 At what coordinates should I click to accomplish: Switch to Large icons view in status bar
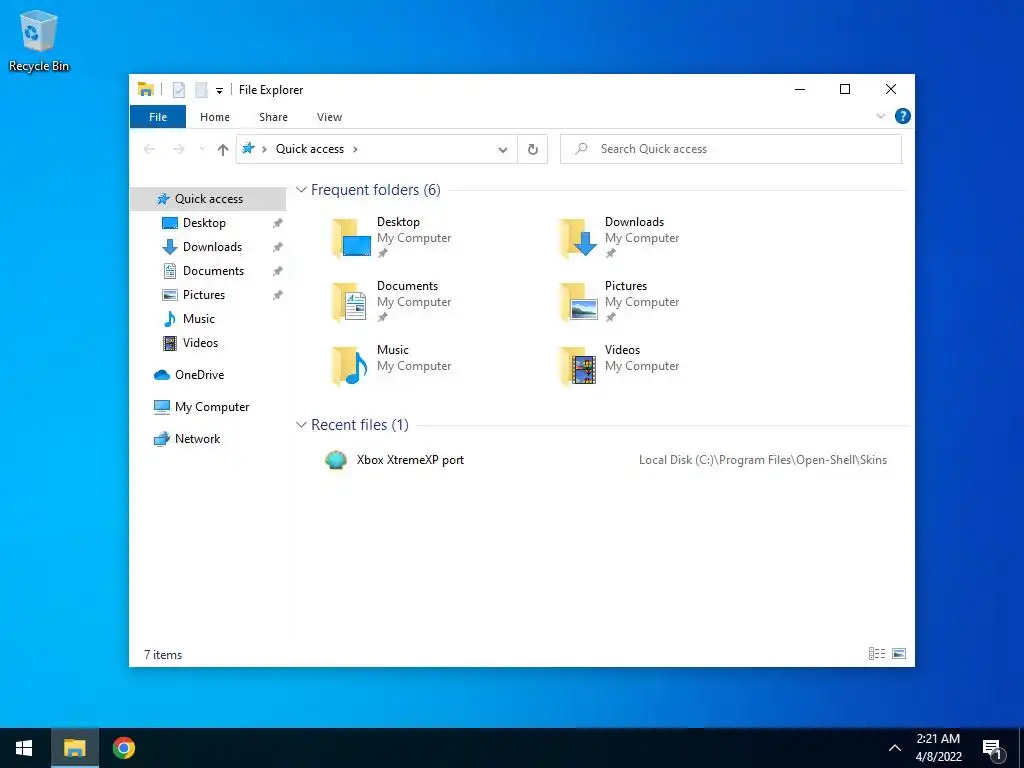pyautogui.click(x=899, y=654)
